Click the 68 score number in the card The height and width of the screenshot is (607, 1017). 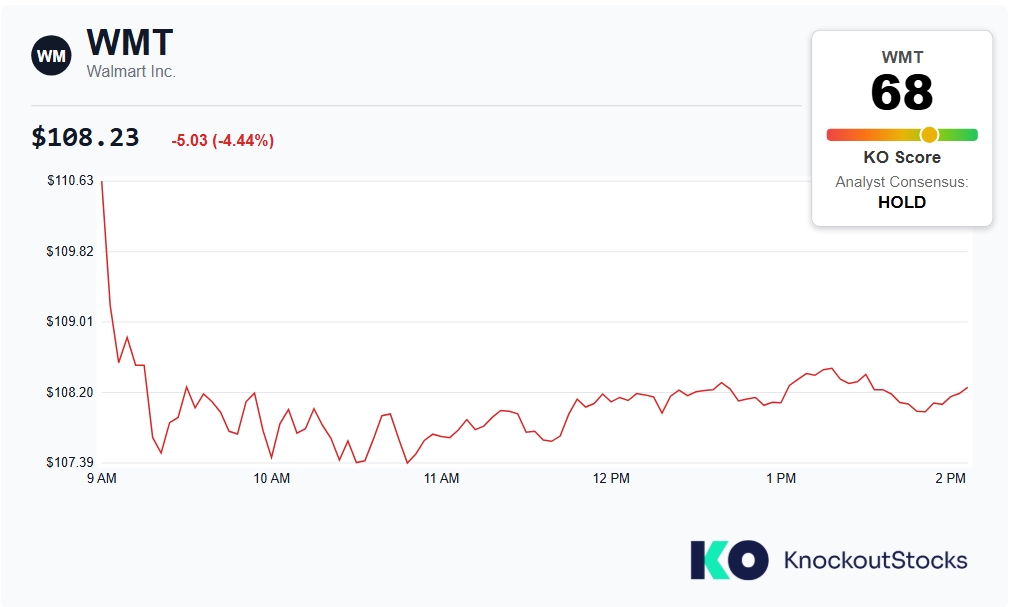point(902,92)
